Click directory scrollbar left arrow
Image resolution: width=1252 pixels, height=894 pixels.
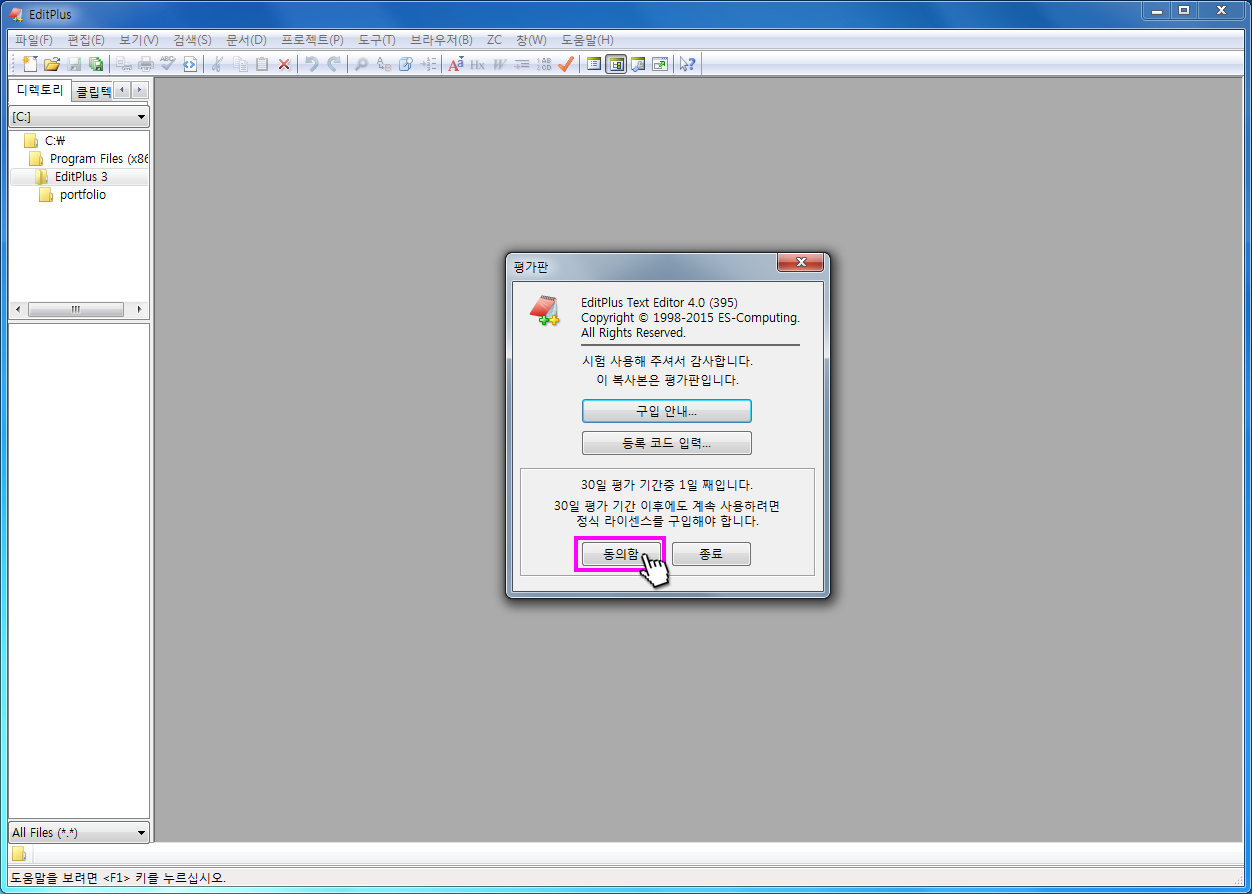point(18,309)
